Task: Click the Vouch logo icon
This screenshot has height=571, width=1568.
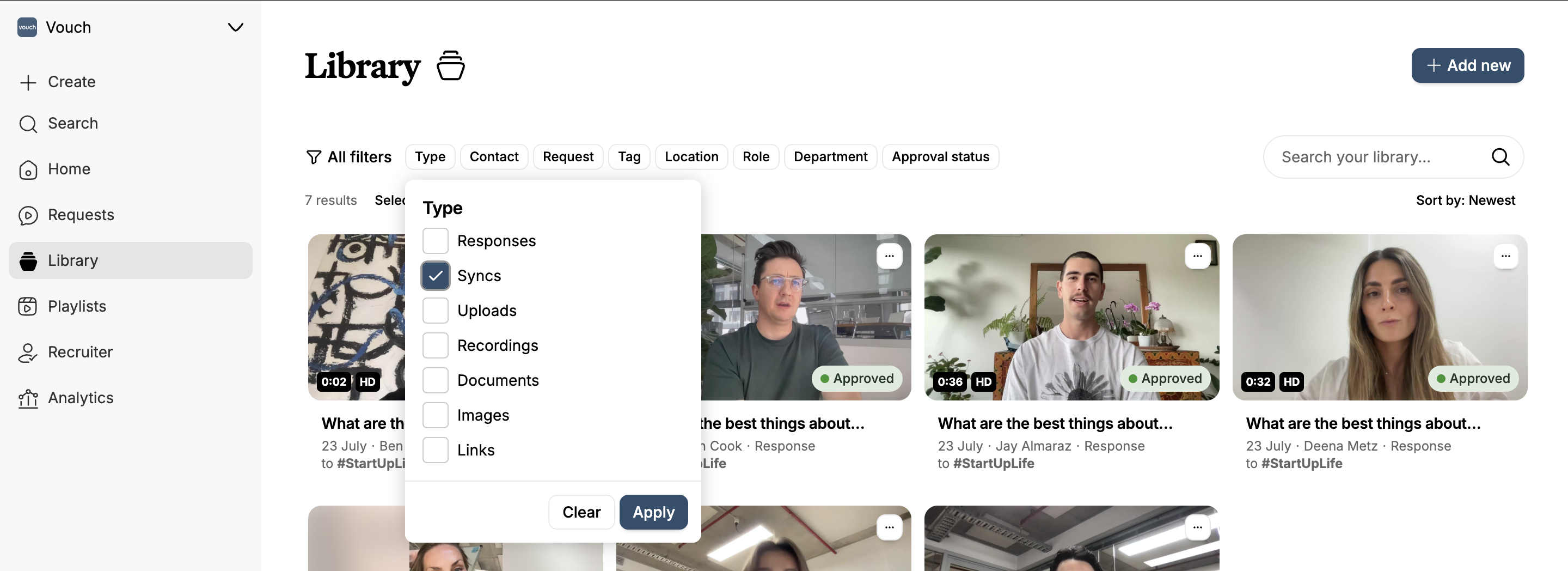Action: point(27,27)
